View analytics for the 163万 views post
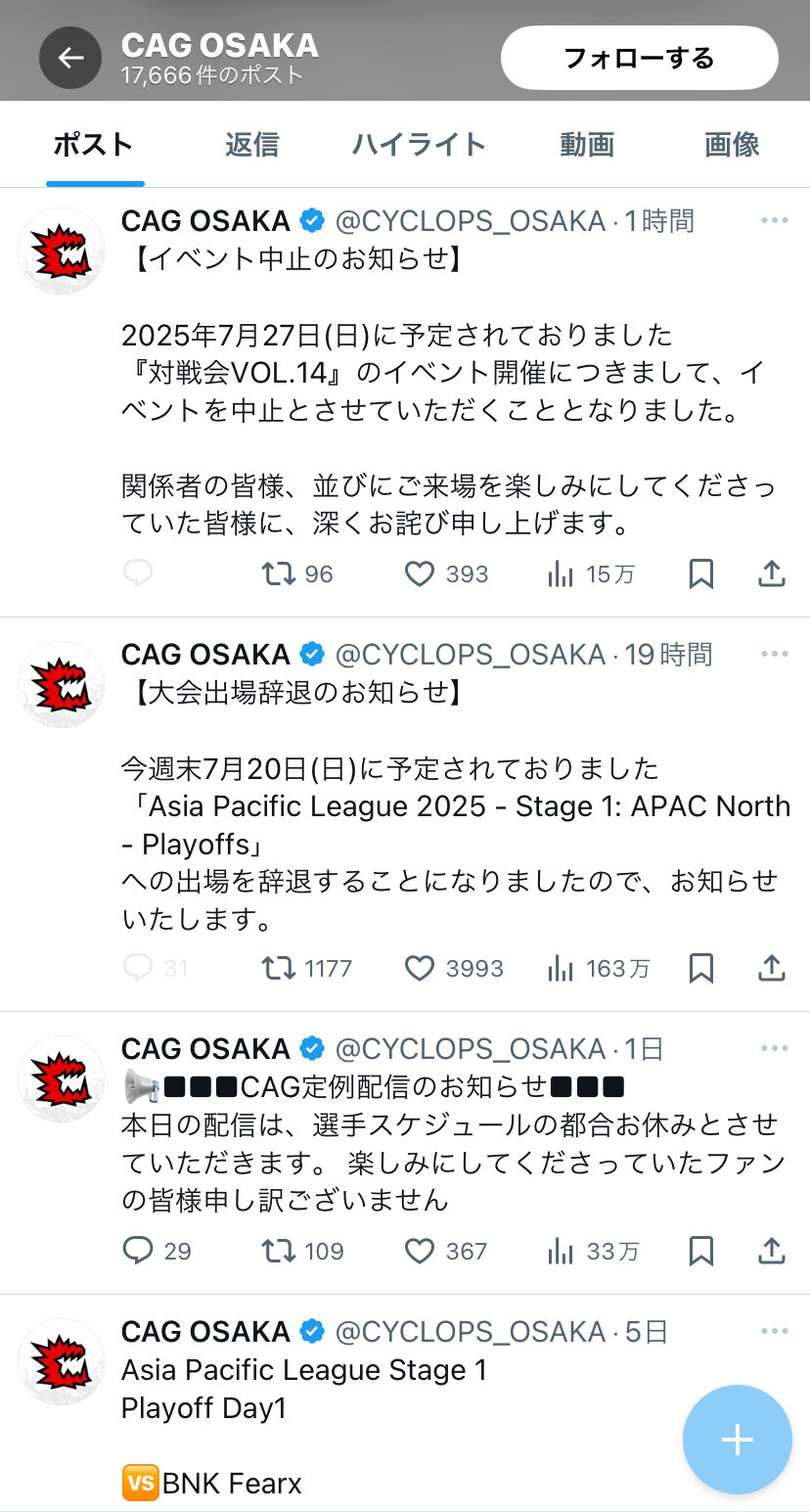810x1512 pixels. (599, 969)
